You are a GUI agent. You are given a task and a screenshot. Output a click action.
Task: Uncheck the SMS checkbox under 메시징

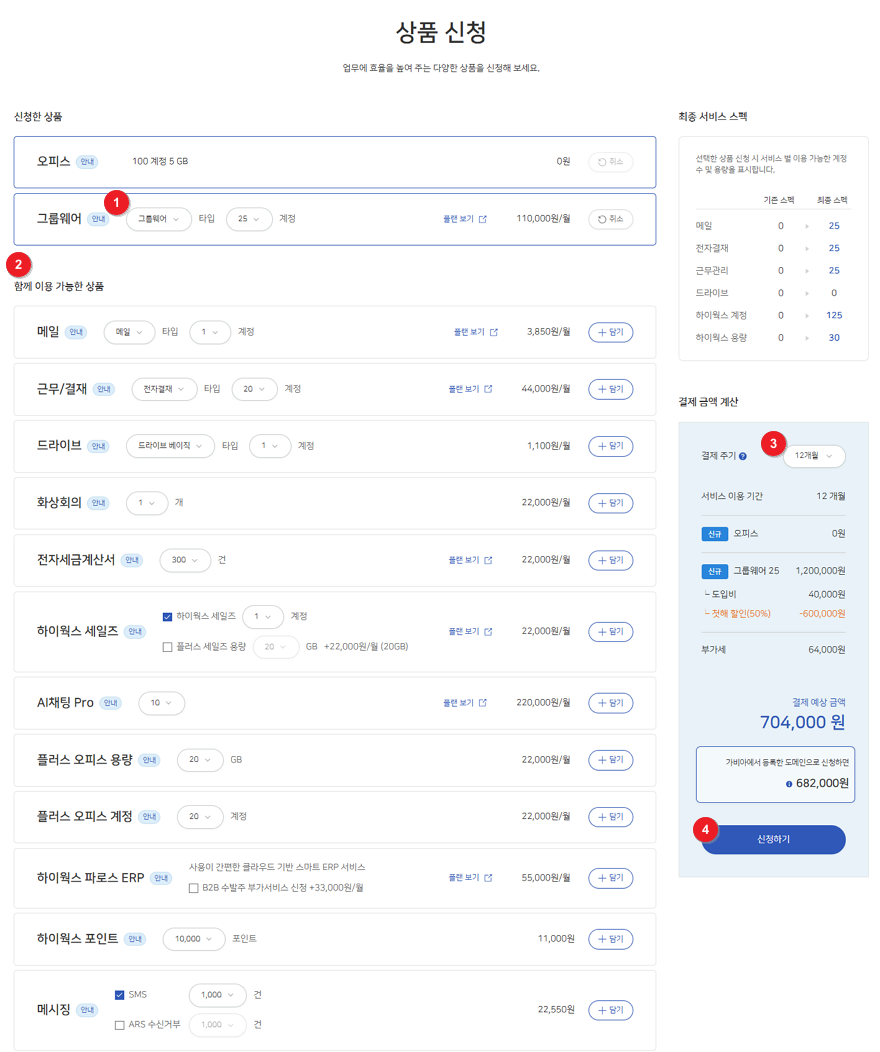point(120,995)
